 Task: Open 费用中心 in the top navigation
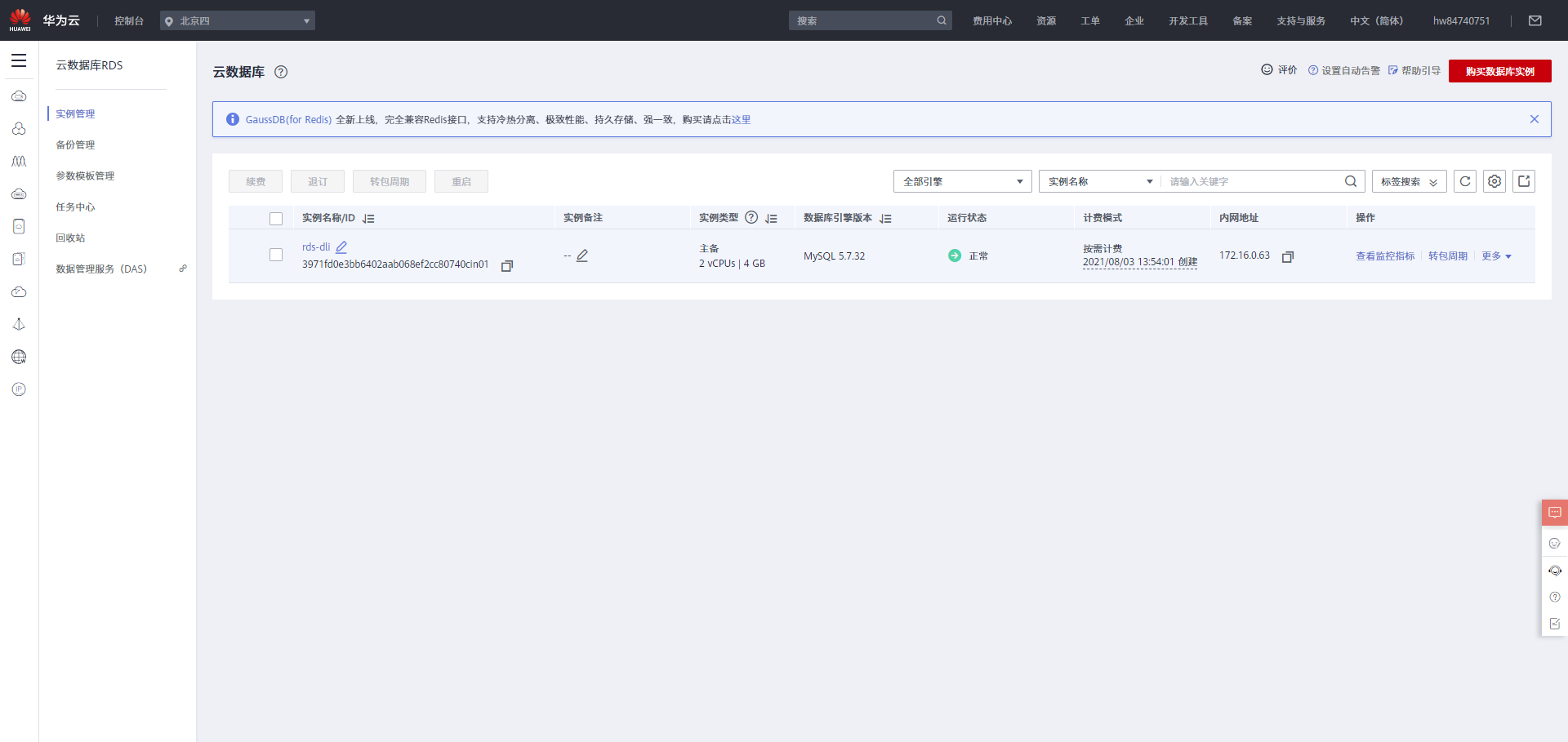click(992, 21)
